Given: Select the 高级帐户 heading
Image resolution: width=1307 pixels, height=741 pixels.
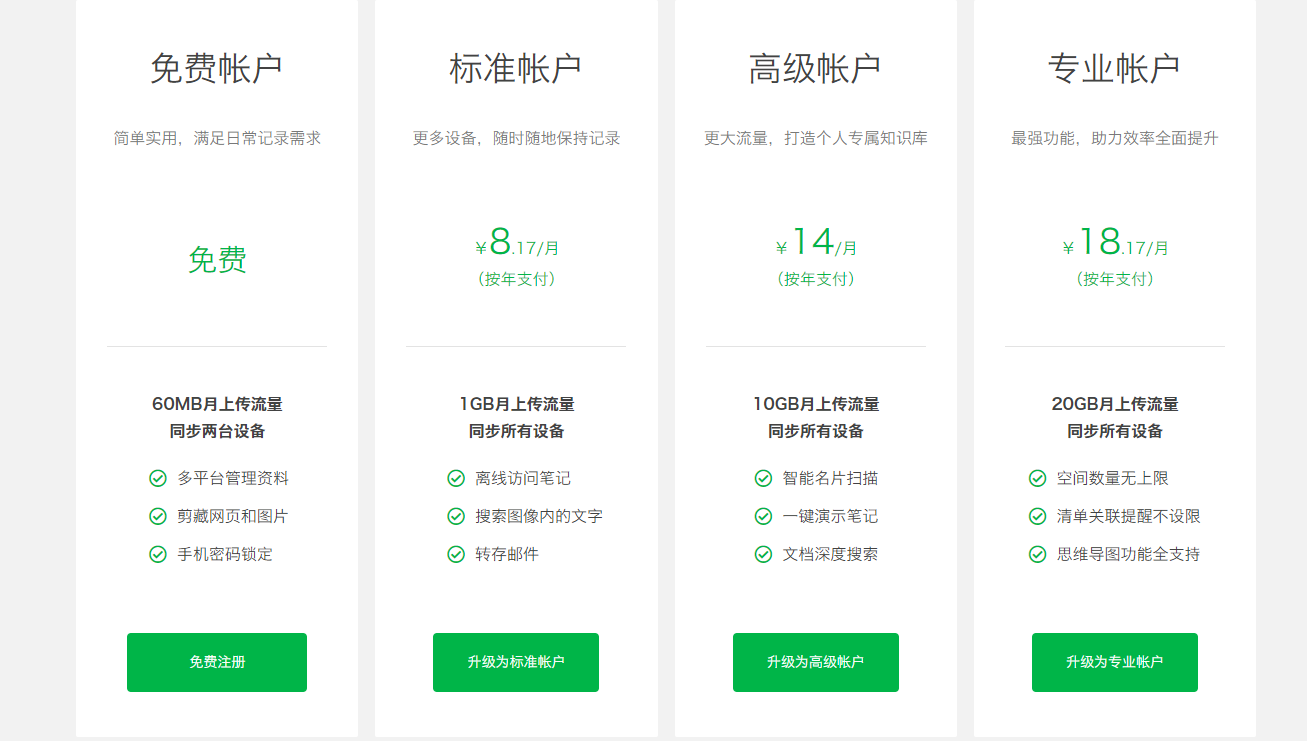Looking at the screenshot, I should coord(815,68).
